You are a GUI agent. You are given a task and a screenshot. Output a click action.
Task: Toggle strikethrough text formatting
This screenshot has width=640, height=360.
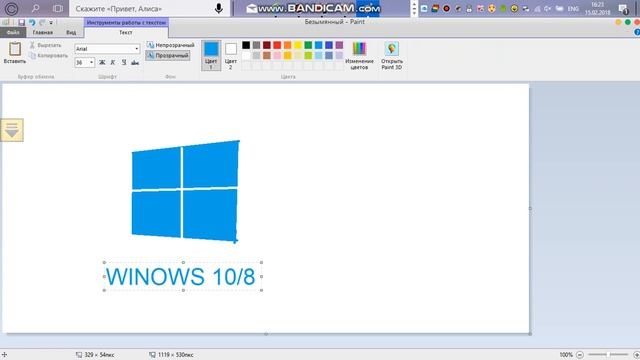[135, 62]
